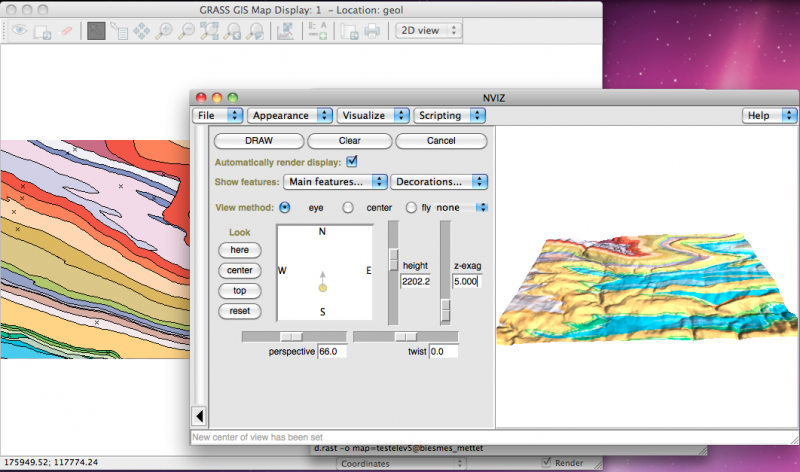Select the eye view method

(x=285, y=207)
